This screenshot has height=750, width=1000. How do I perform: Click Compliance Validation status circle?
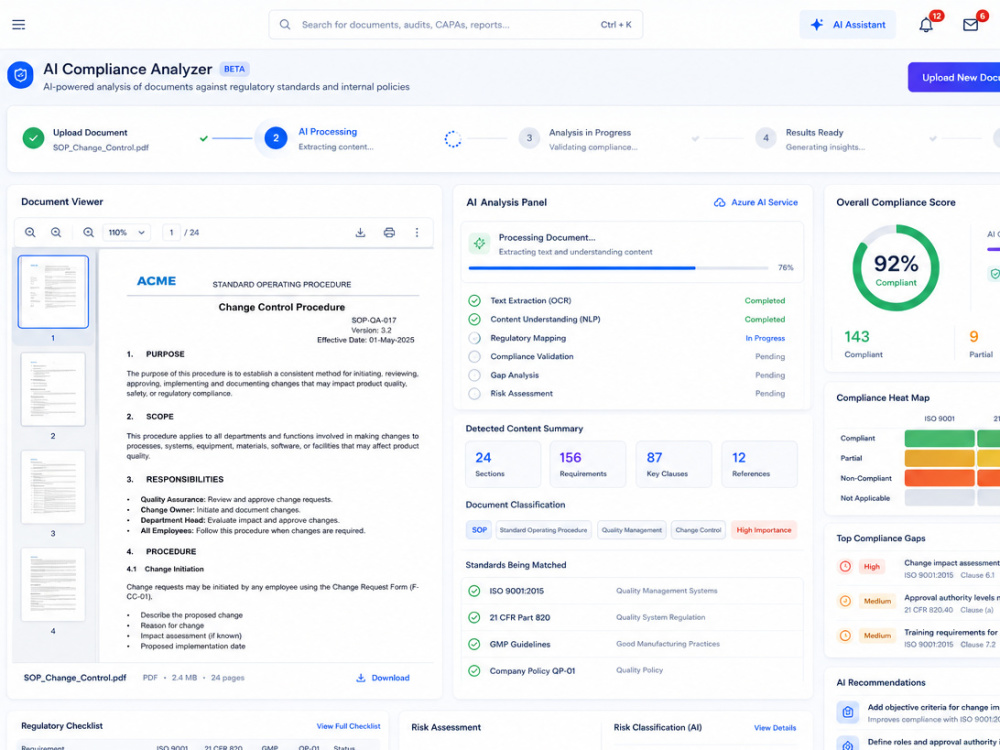point(474,357)
